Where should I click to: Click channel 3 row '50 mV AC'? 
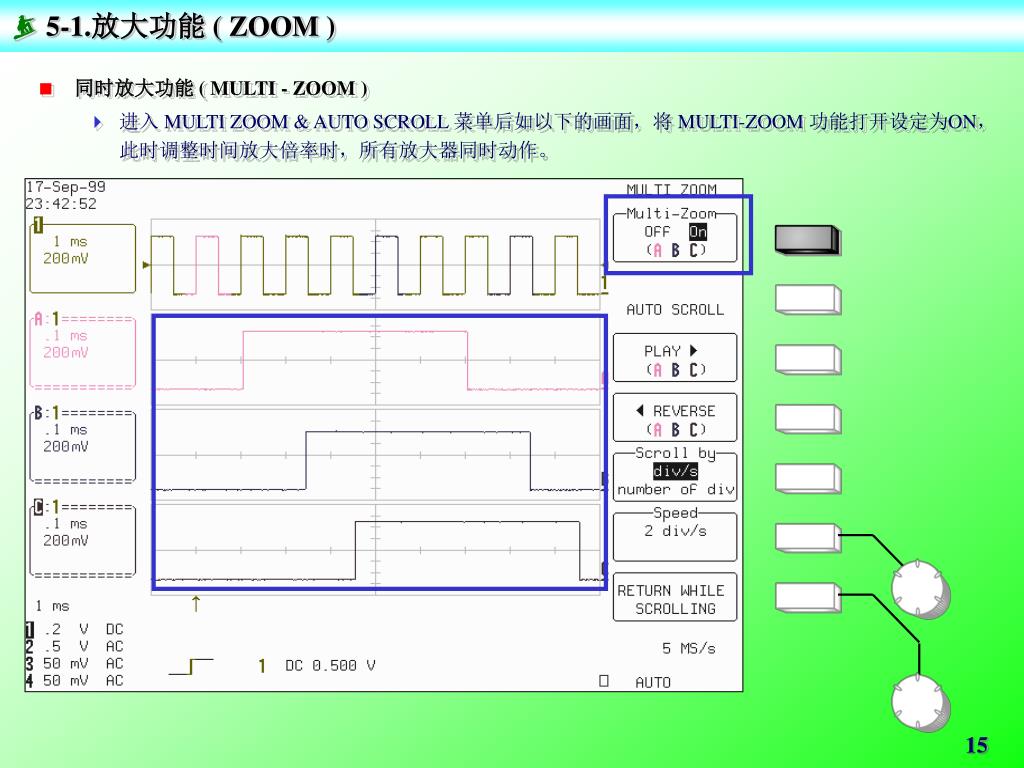tap(74, 664)
